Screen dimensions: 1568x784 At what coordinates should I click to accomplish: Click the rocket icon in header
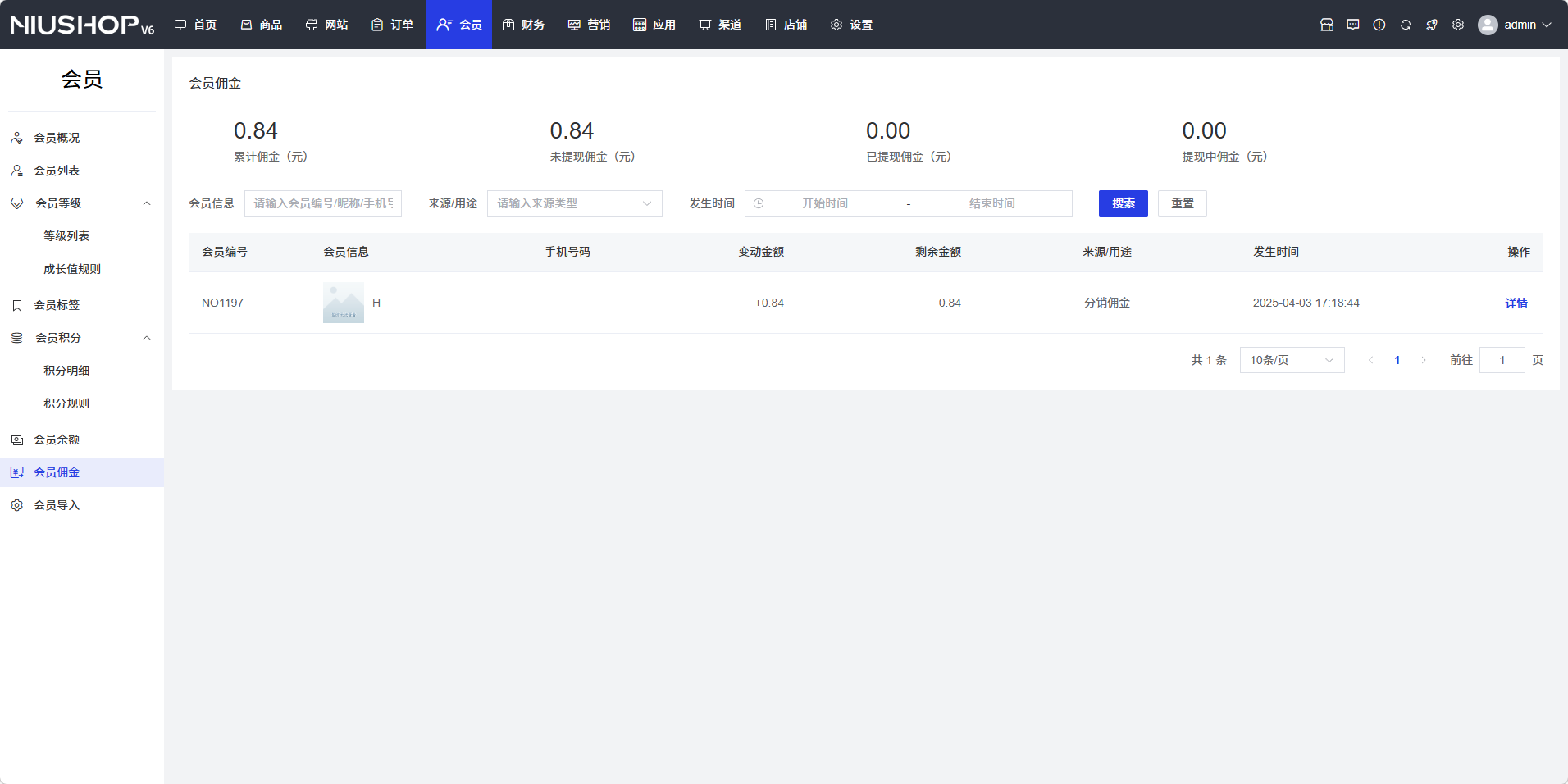pyautogui.click(x=1431, y=25)
